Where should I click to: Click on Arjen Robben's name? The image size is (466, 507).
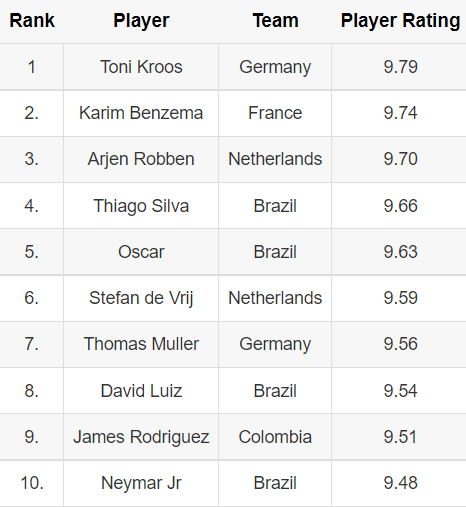click(141, 159)
